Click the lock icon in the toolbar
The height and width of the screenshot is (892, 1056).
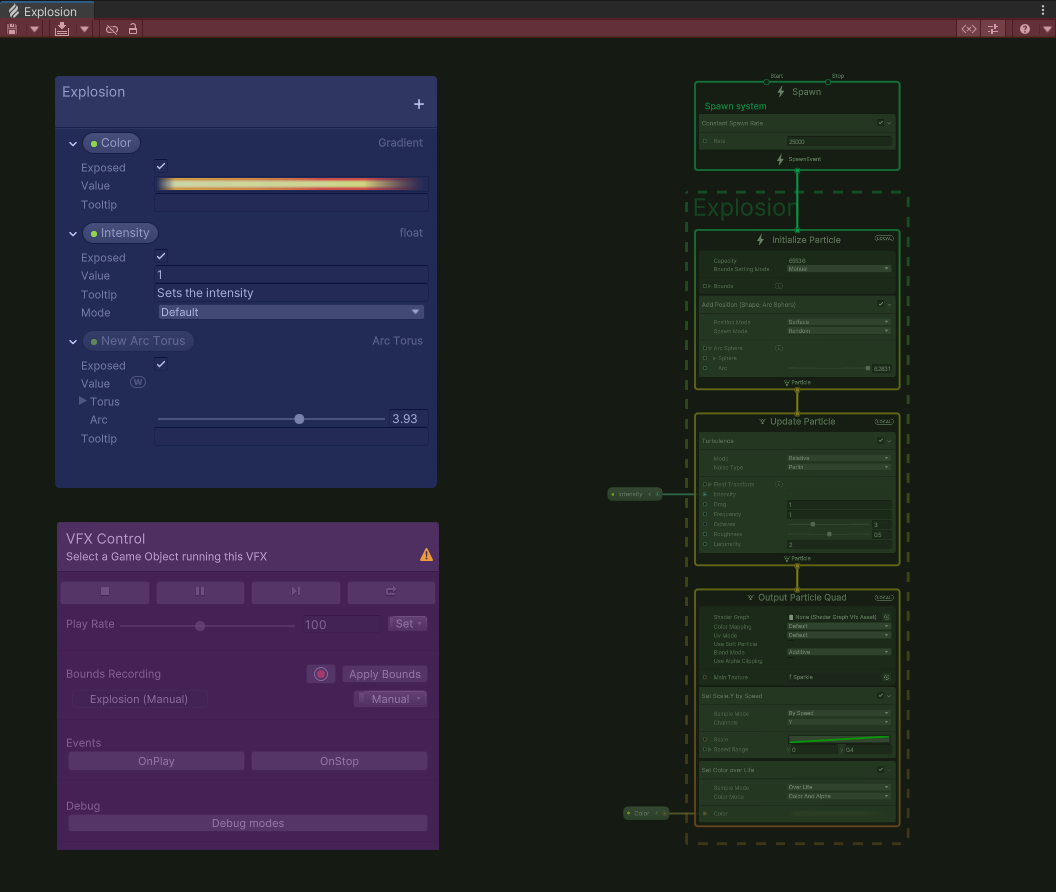coord(133,28)
